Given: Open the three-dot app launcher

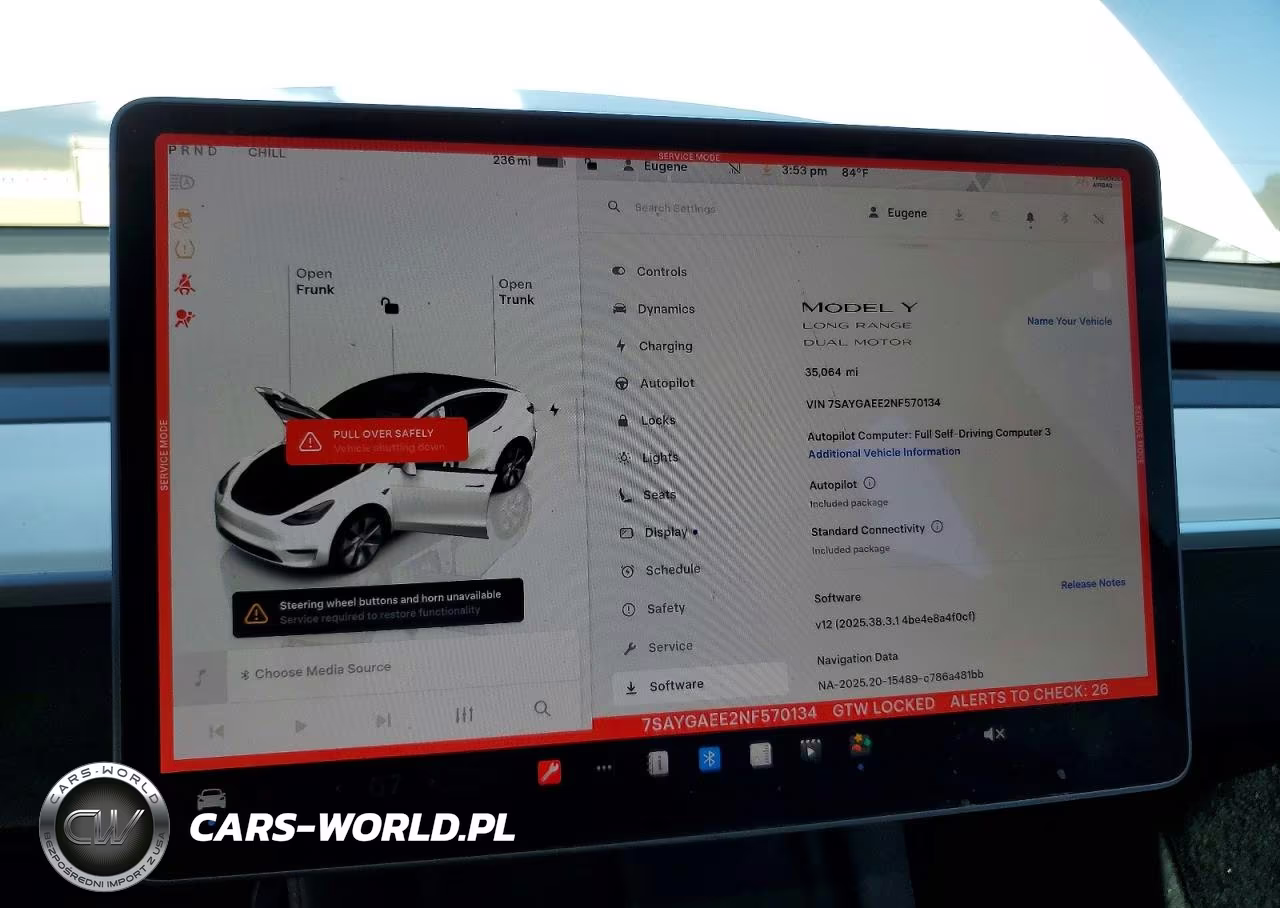Looking at the screenshot, I should pyautogui.click(x=604, y=768).
